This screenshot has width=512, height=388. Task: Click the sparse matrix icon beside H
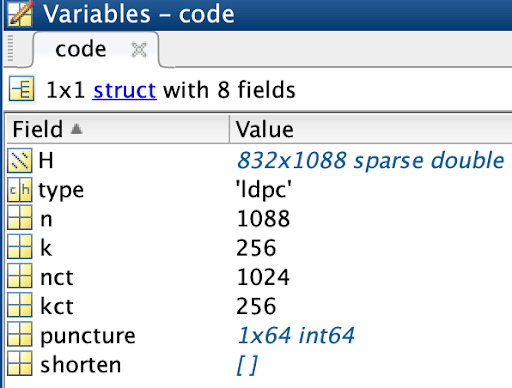tap(20, 160)
